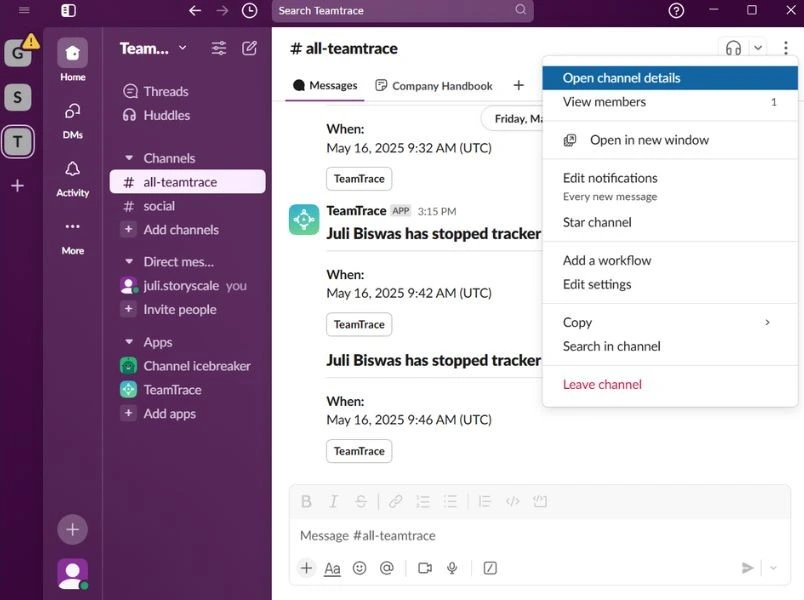Open the TeamTrace app in sidebar
804x600 pixels.
[x=187, y=390]
